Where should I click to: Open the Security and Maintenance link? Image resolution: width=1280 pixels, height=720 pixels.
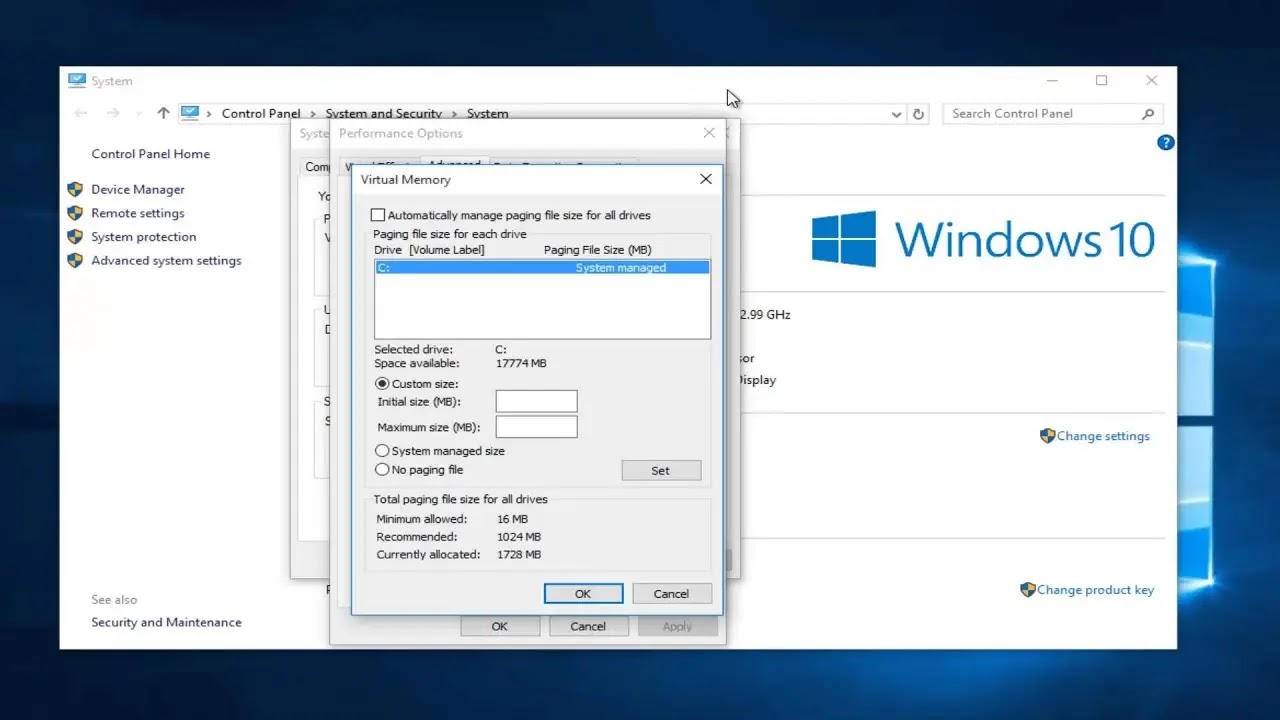coord(166,622)
